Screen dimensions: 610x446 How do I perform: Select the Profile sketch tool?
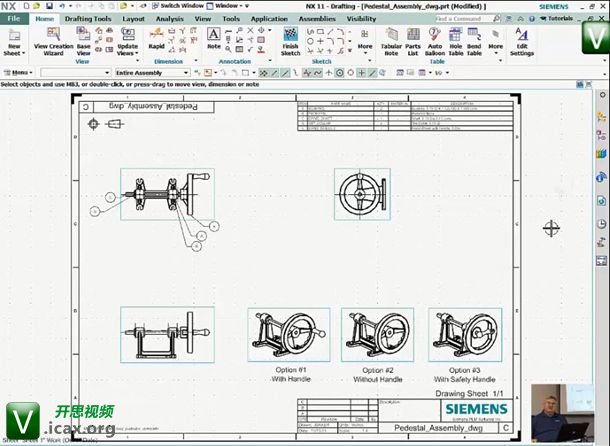pos(310,32)
